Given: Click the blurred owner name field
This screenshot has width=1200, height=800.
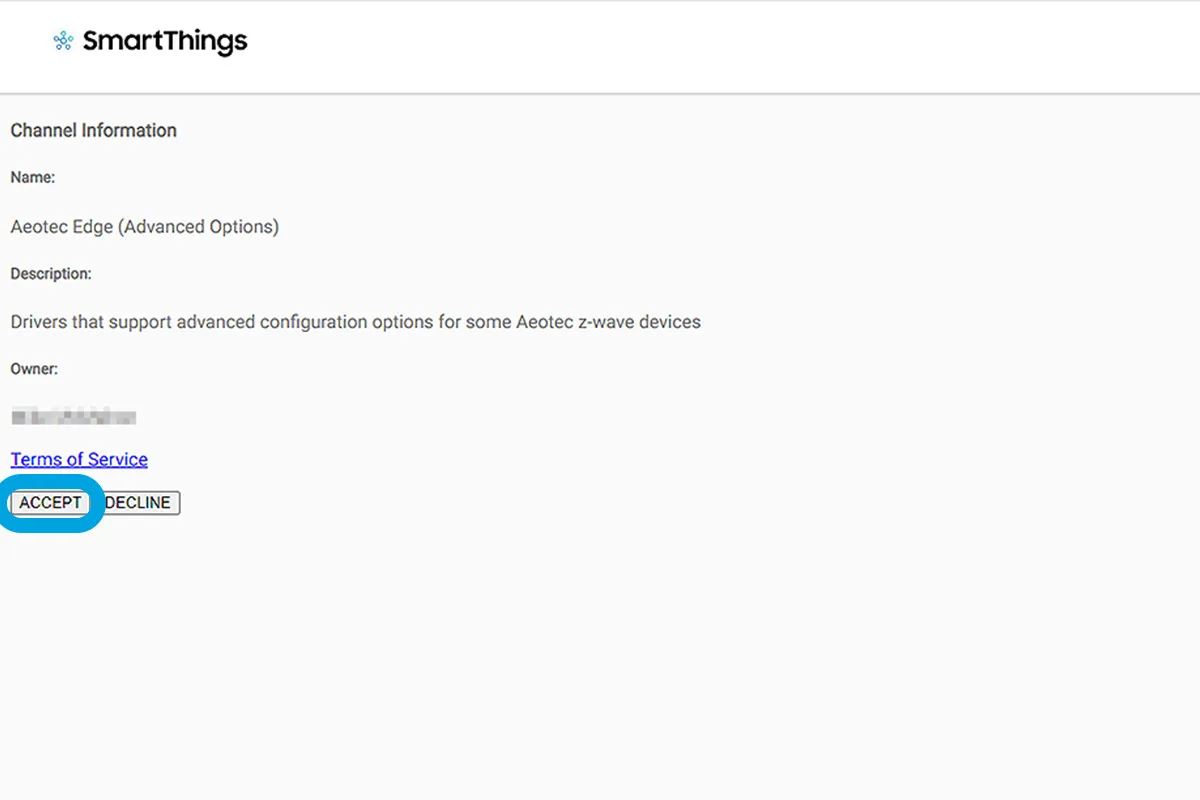Looking at the screenshot, I should [x=73, y=416].
